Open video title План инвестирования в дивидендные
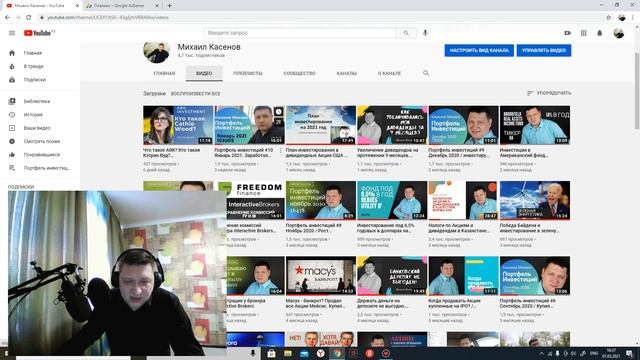 point(317,153)
